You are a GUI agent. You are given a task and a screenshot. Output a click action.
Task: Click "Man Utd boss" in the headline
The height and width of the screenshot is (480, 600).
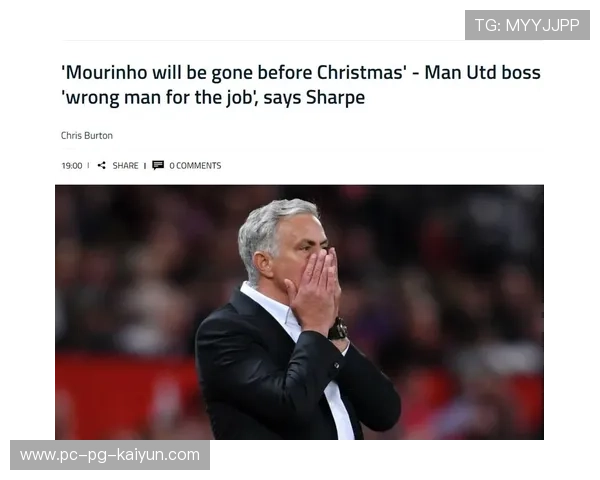(x=483, y=72)
